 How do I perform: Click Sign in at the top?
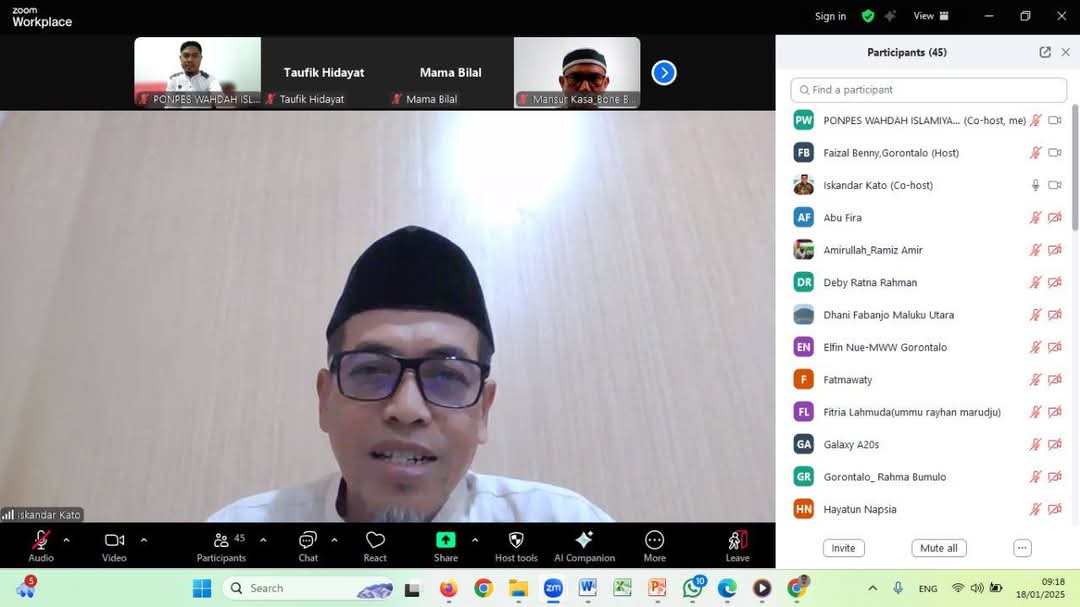[x=830, y=16]
